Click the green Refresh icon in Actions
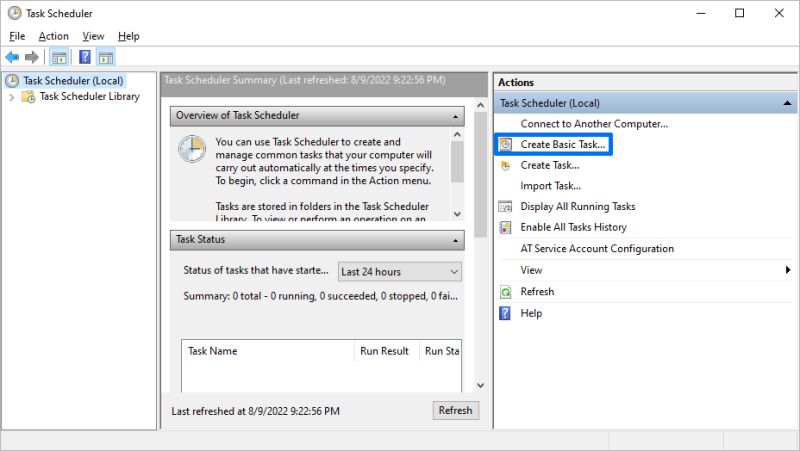This screenshot has width=800, height=451. 505,292
